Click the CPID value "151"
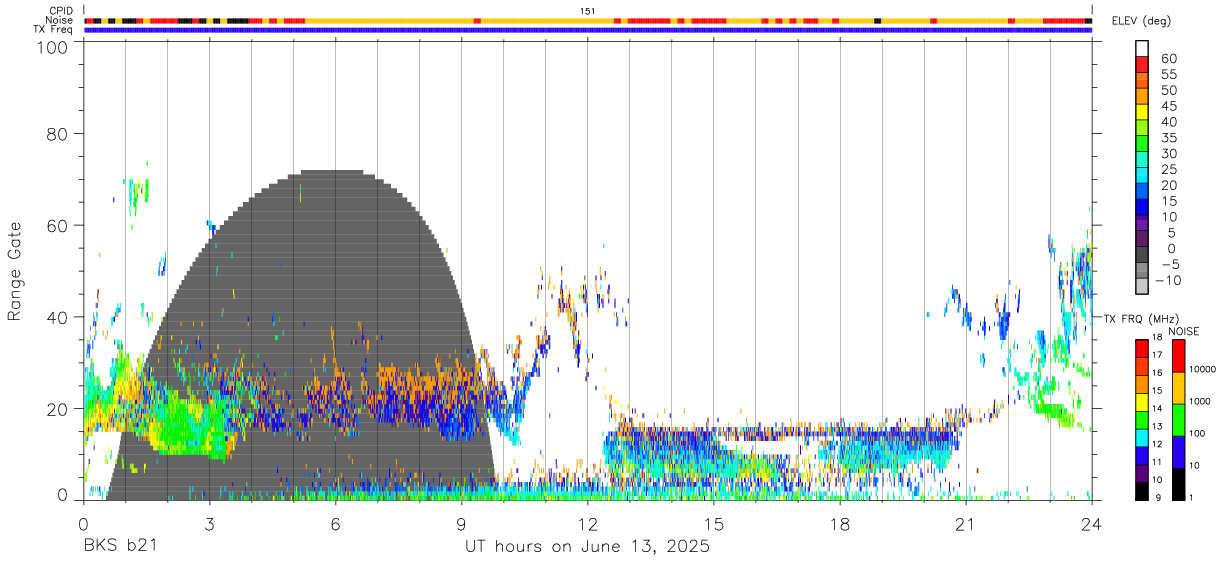1228x567 pixels. click(588, 11)
